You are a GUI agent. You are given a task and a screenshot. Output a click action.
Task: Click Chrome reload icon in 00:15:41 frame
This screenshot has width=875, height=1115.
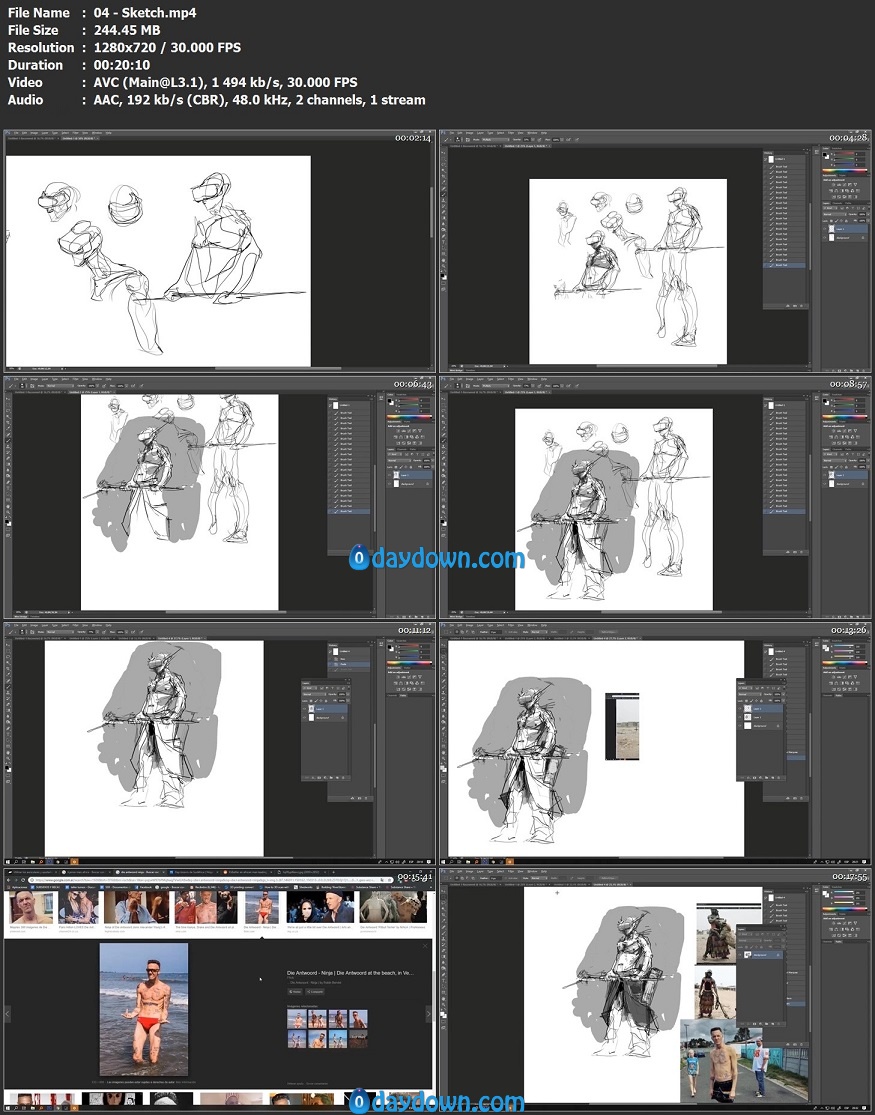(23, 880)
